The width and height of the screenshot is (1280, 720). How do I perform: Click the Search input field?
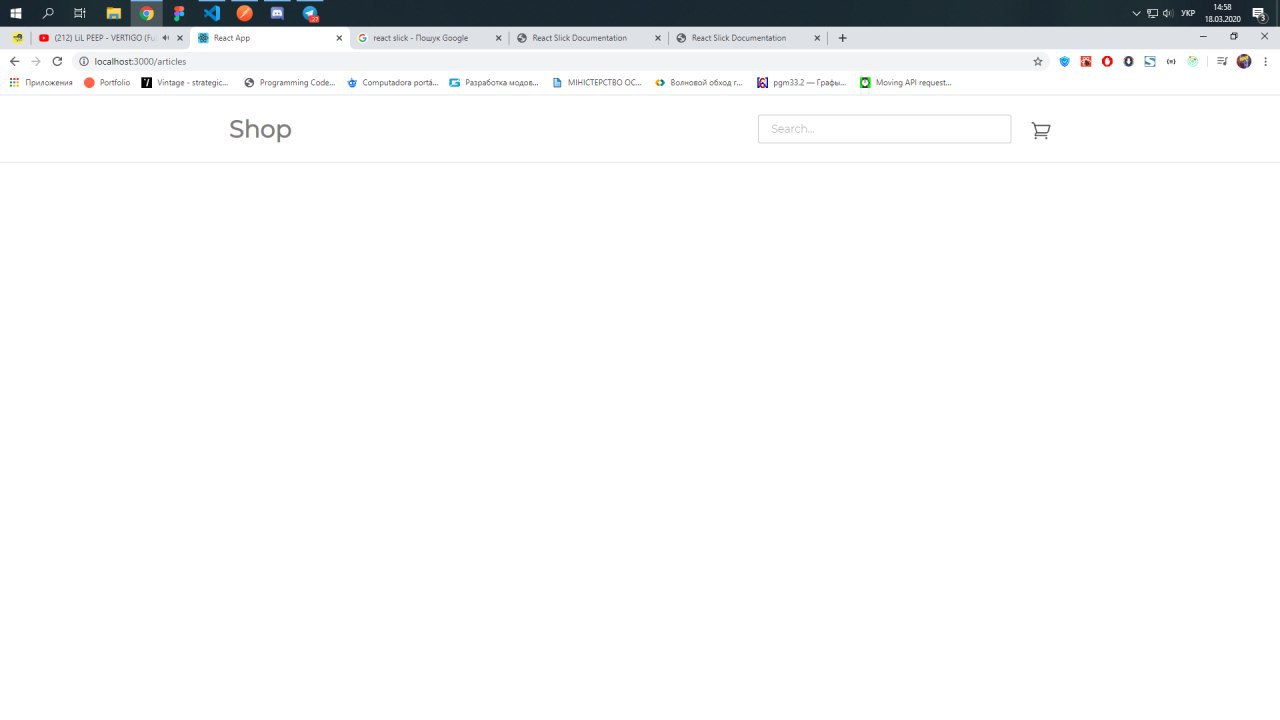coord(884,129)
